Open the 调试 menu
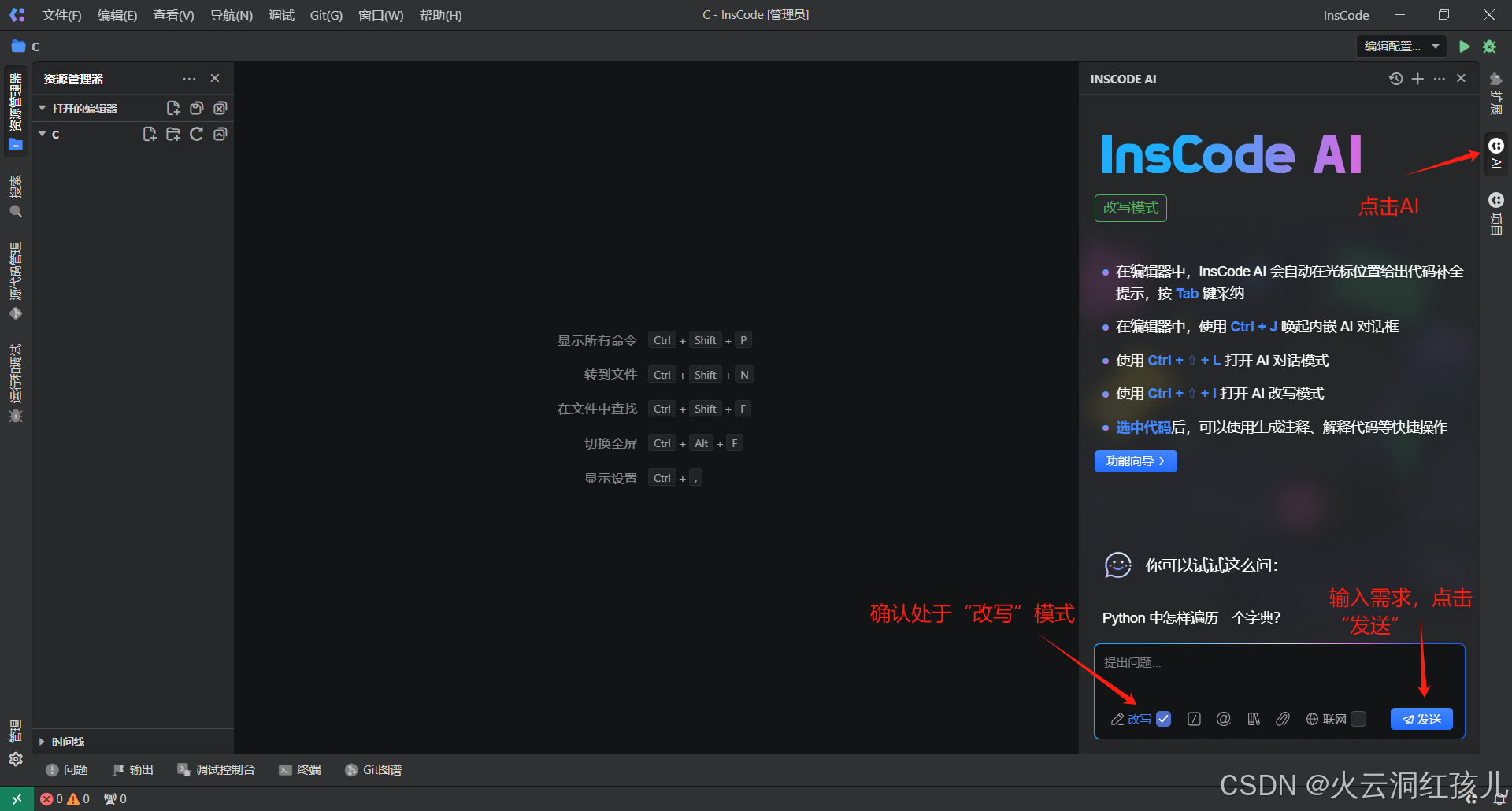This screenshot has width=1512, height=811. point(281,15)
